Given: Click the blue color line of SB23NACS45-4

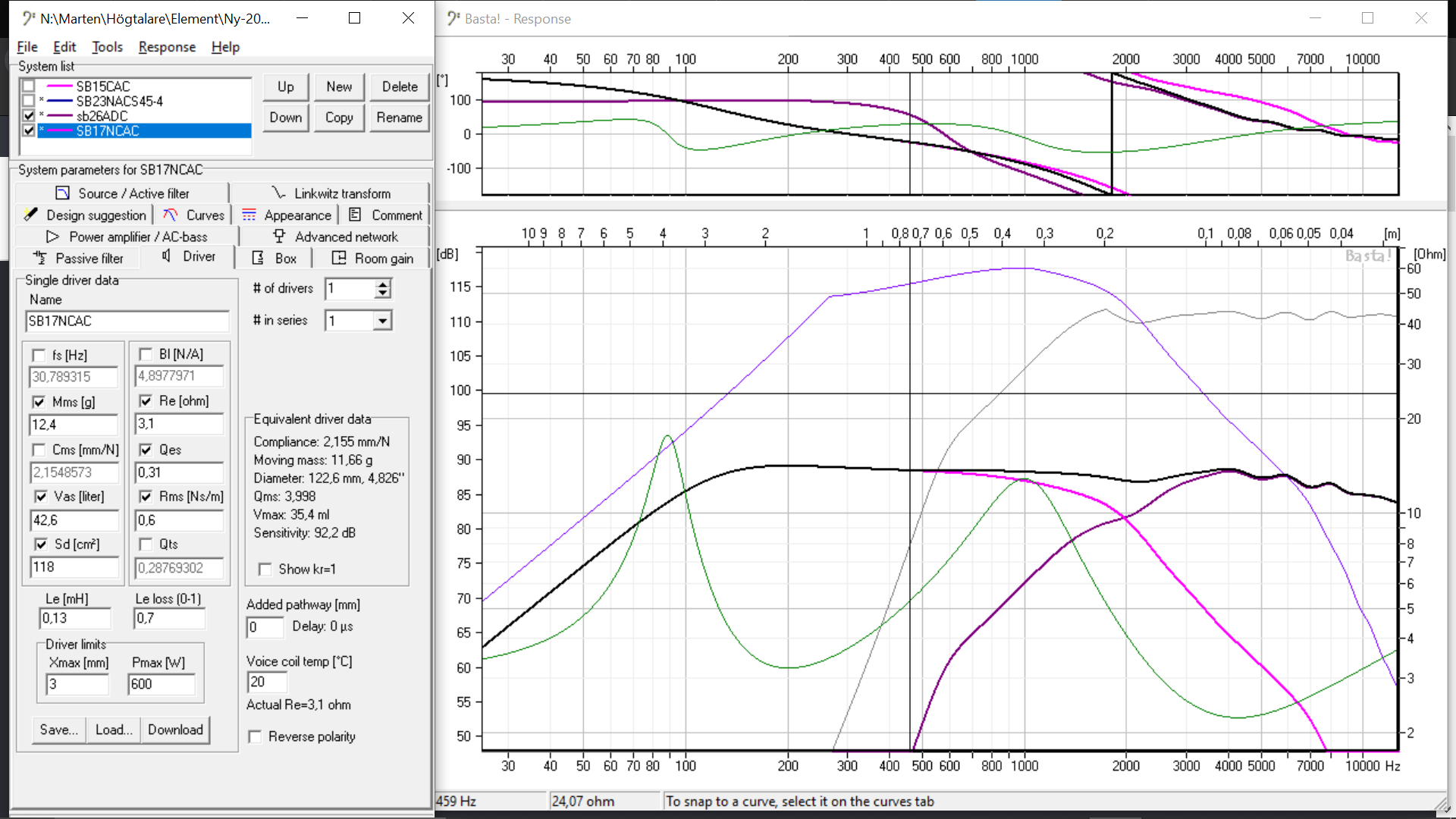Looking at the screenshot, I should click(60, 101).
